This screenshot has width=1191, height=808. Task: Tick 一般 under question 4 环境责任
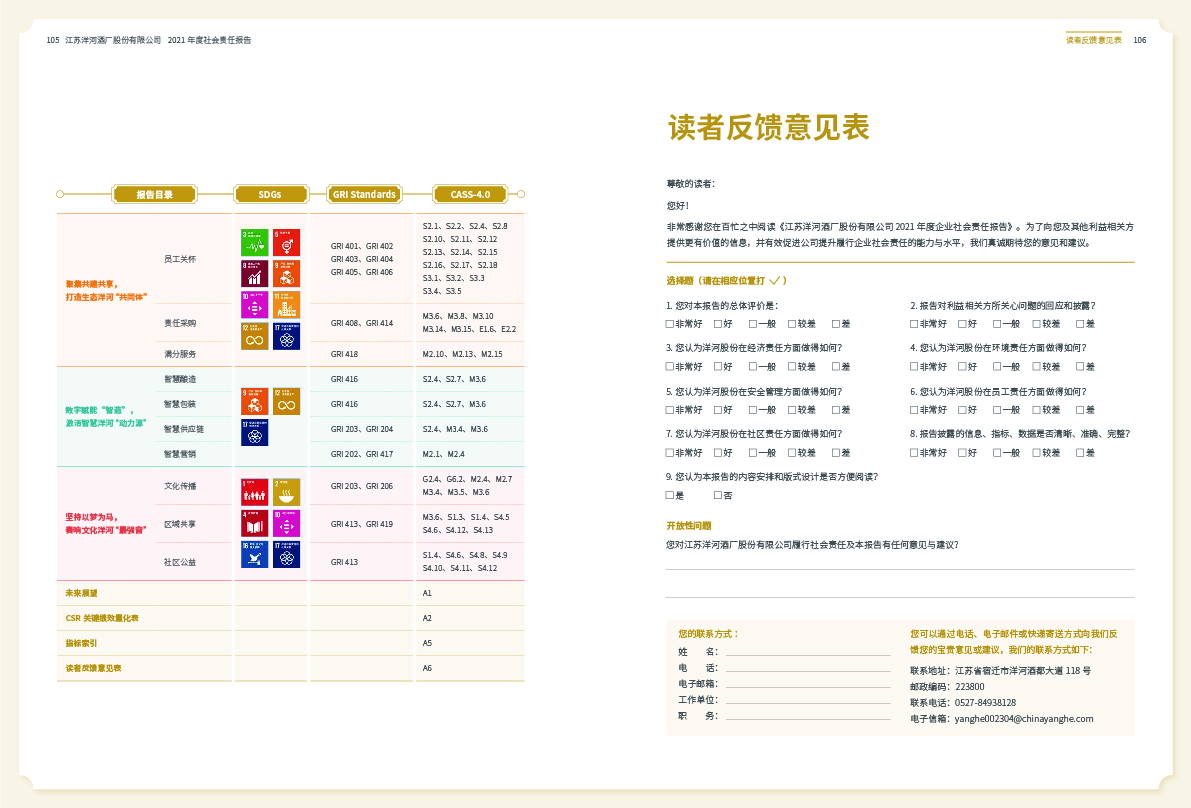[997, 367]
